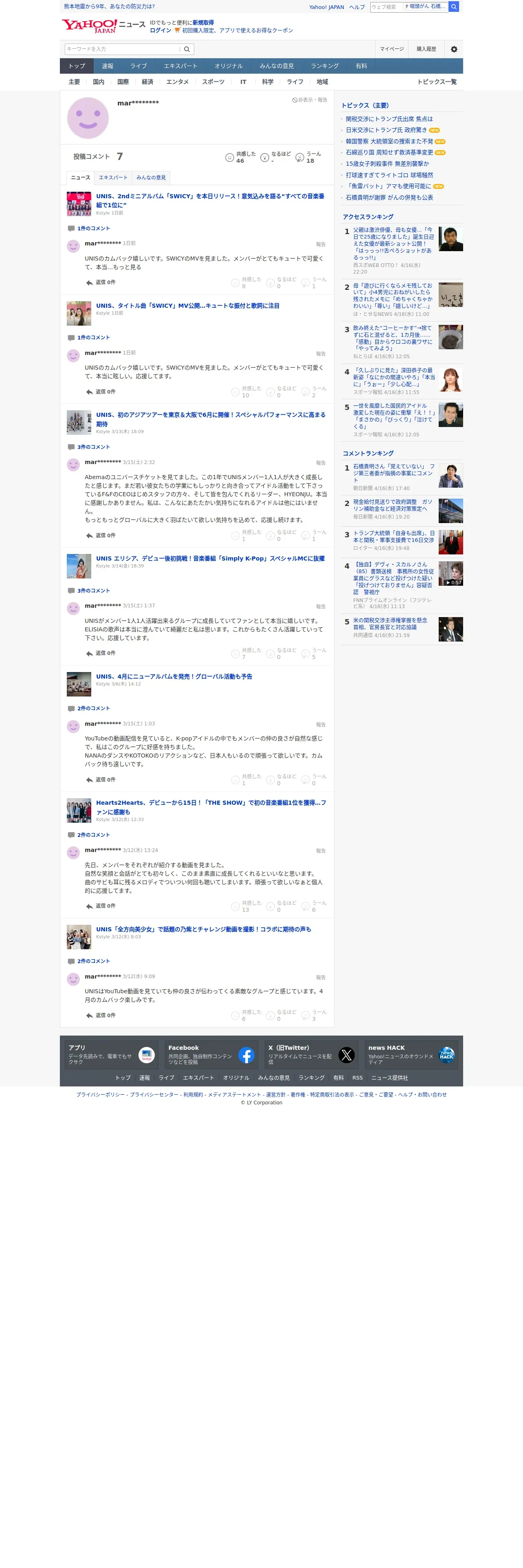The image size is (523, 1568).
Task: Click the 新規取得 ID link
Action: coord(203,22)
